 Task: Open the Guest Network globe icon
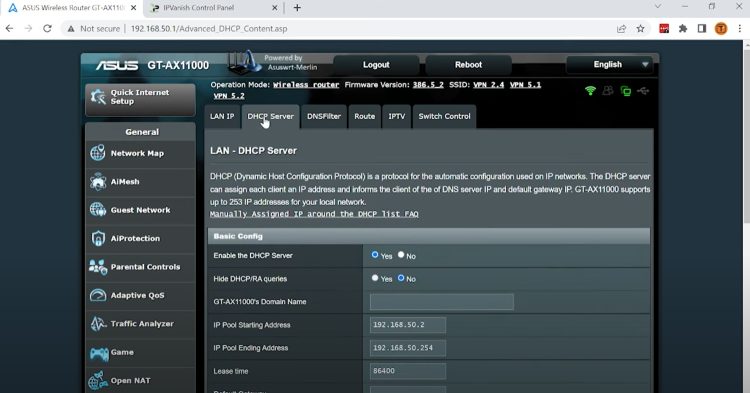click(98, 210)
